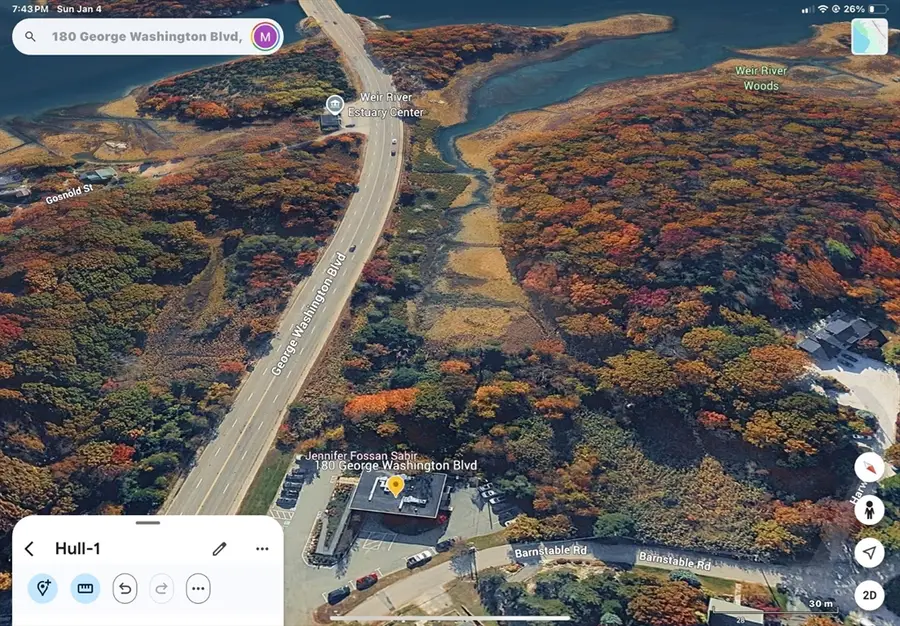Click the Redo icon
The height and width of the screenshot is (626, 900).
(161, 589)
